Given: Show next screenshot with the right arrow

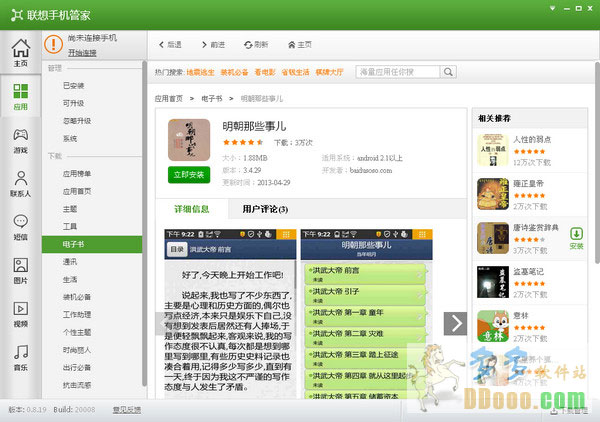Looking at the screenshot, I should click(455, 323).
